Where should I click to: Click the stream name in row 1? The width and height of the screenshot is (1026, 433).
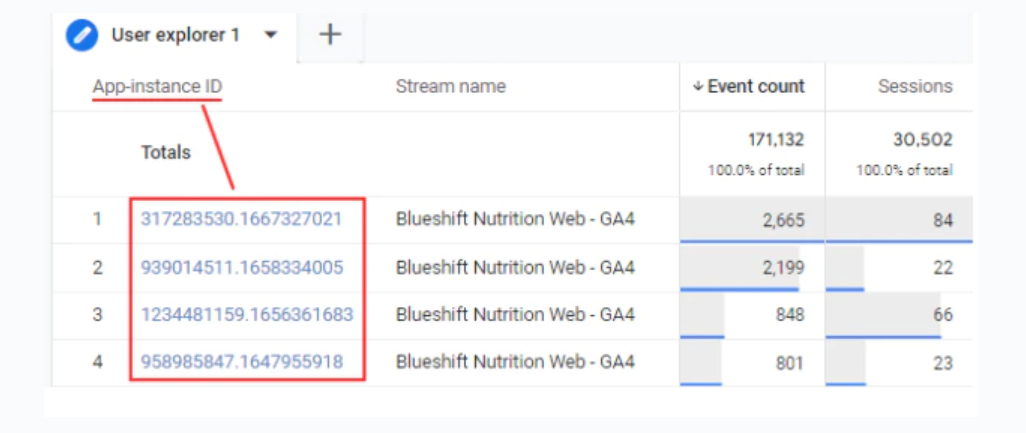click(x=516, y=219)
